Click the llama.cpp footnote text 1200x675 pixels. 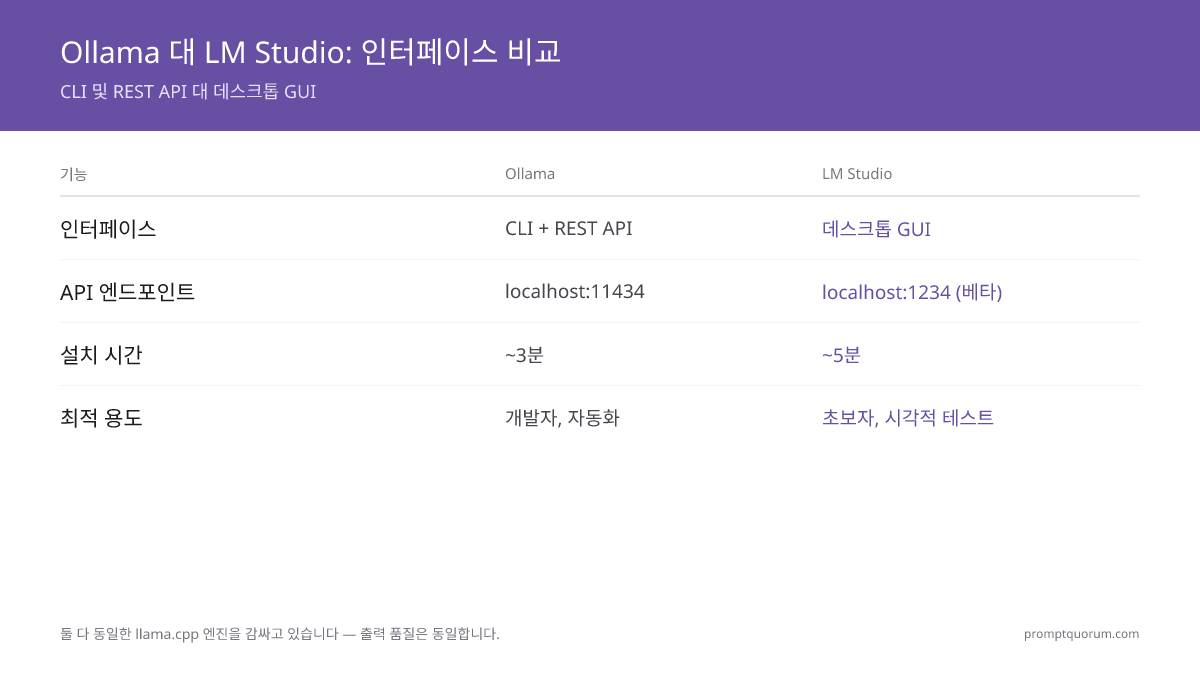[280, 634]
